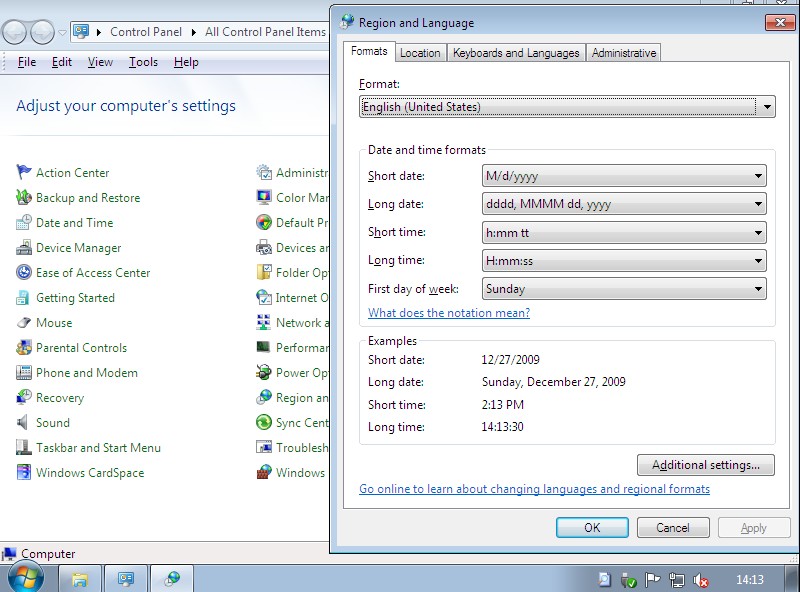Open the Recovery icon
Image resolution: width=800 pixels, height=592 pixels.
pyautogui.click(x=23, y=398)
